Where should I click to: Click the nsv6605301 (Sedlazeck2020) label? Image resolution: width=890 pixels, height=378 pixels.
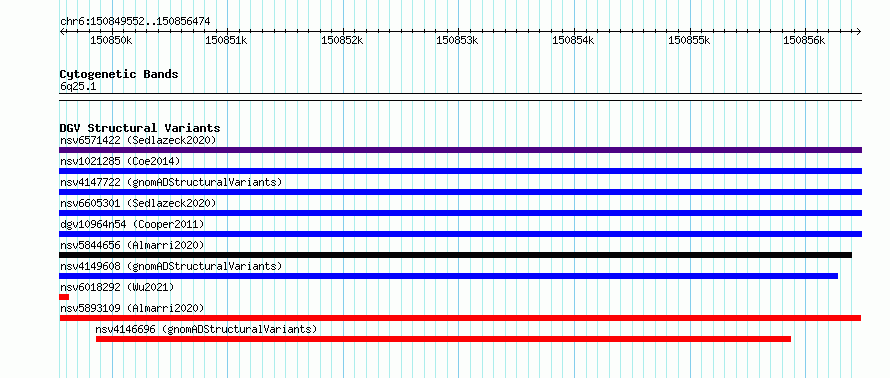coord(138,203)
